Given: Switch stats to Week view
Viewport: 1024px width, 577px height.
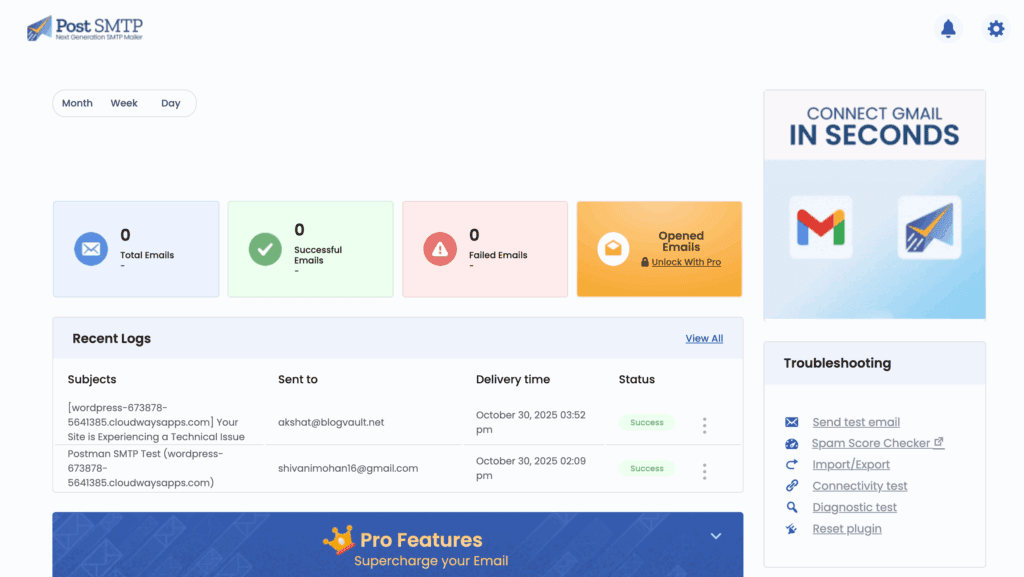Looking at the screenshot, I should coord(124,103).
